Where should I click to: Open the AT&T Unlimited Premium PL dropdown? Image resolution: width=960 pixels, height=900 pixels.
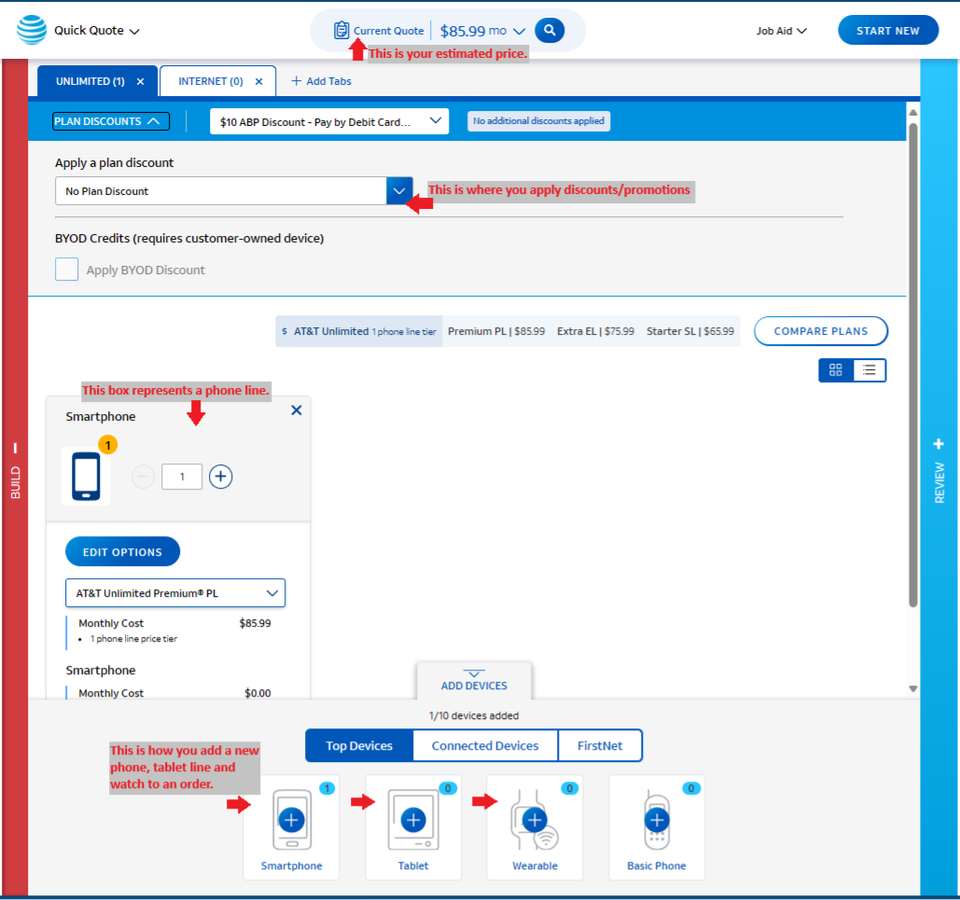click(x=175, y=593)
